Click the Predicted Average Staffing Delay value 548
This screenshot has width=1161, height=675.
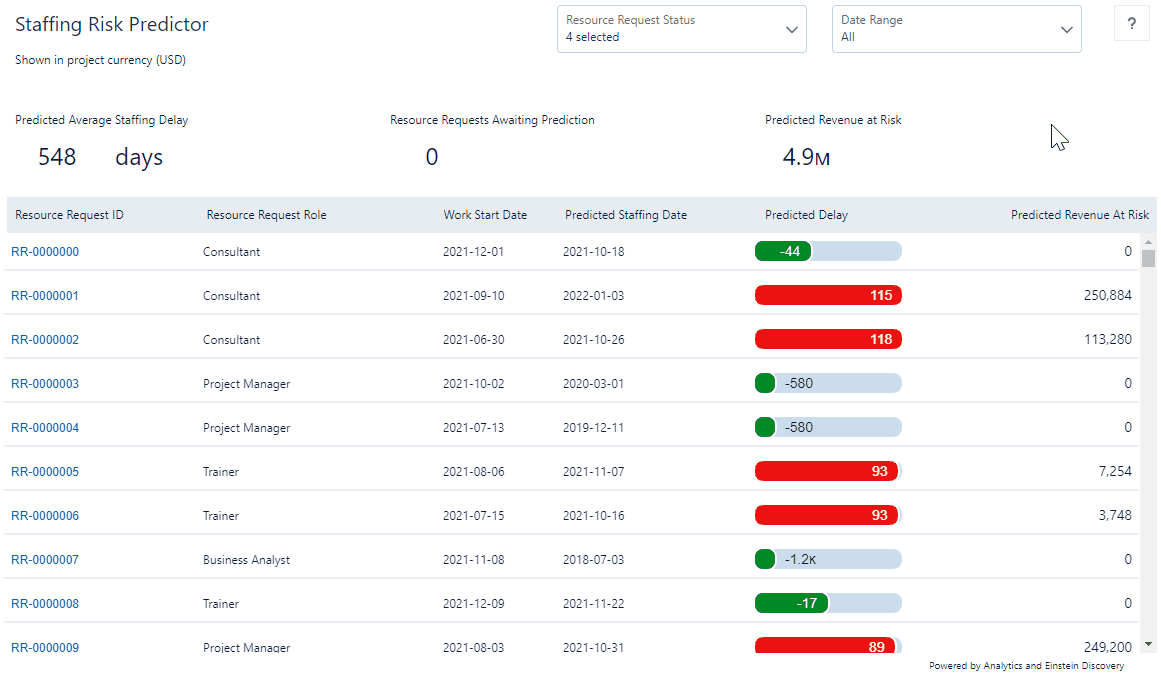tap(57, 157)
